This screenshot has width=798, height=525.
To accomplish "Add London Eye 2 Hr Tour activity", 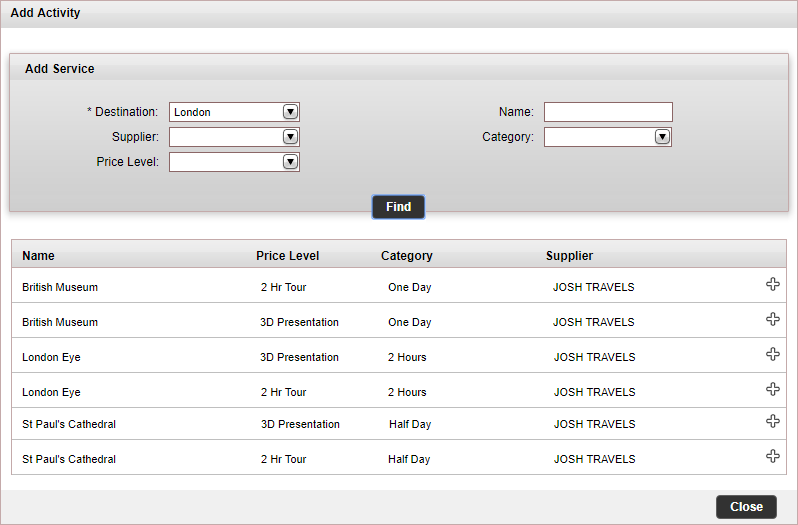I will coord(773,390).
